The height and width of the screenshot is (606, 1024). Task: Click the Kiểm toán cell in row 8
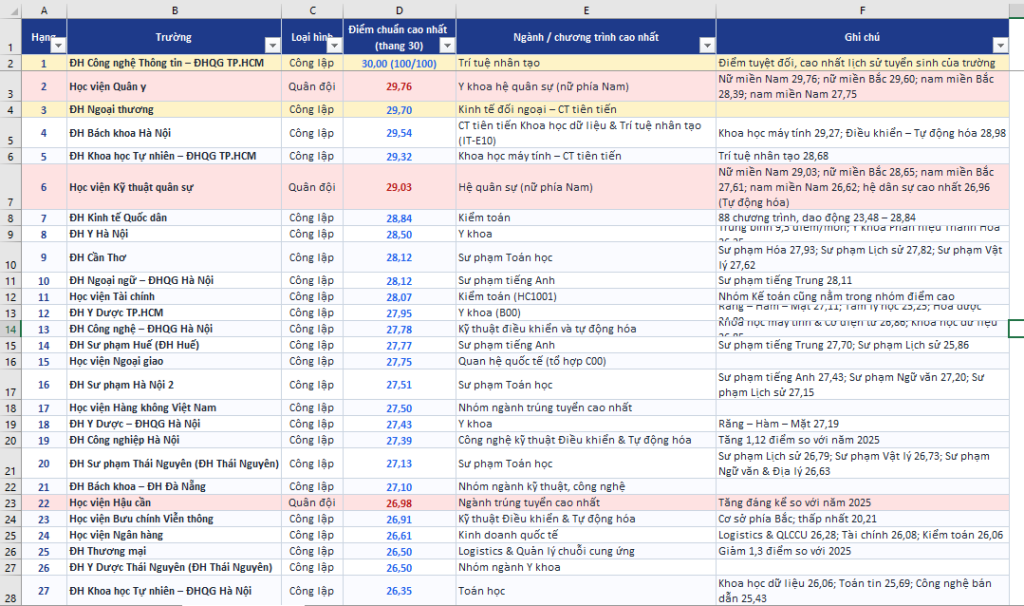pyautogui.click(x=586, y=217)
